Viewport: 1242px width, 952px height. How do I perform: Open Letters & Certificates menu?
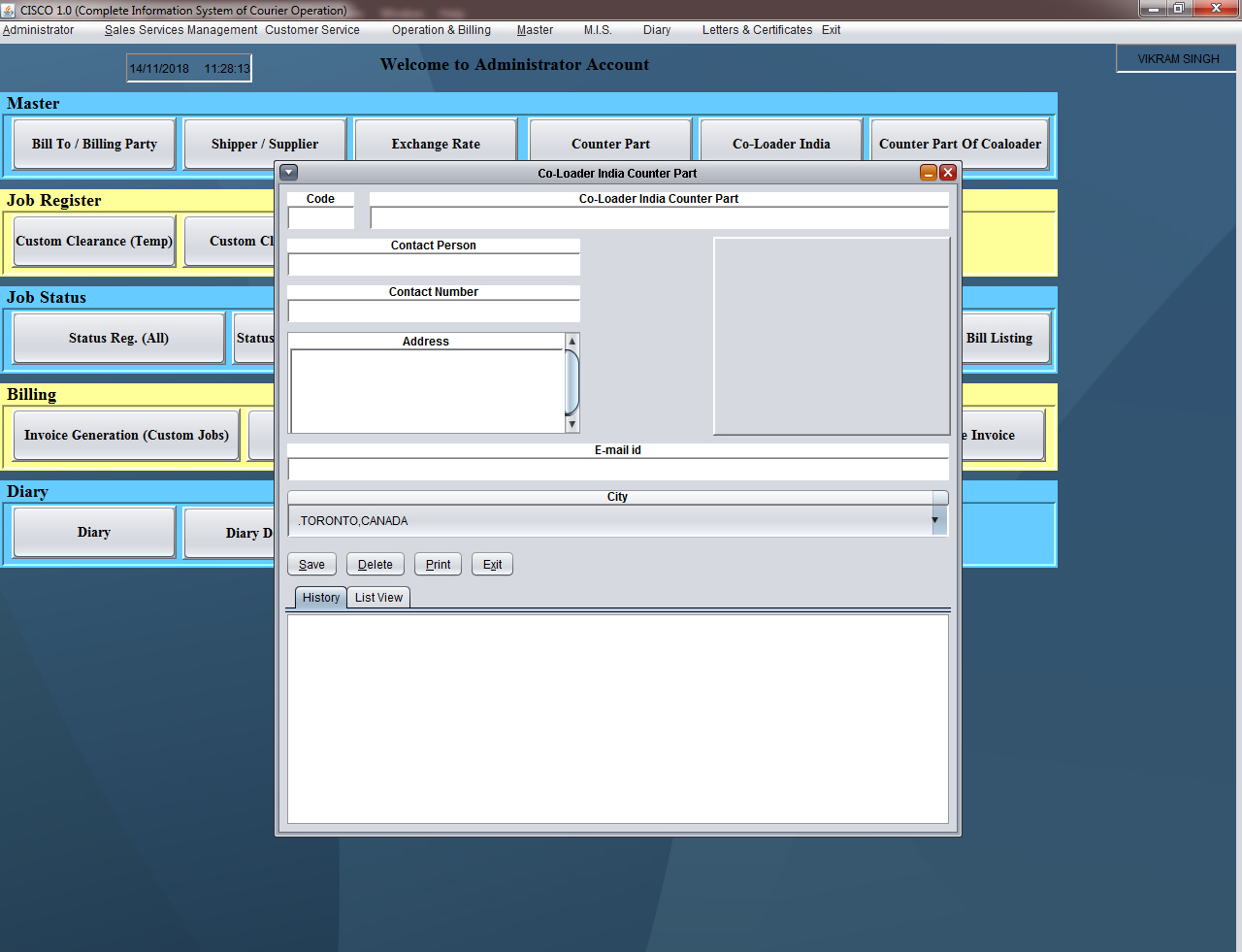(x=757, y=30)
